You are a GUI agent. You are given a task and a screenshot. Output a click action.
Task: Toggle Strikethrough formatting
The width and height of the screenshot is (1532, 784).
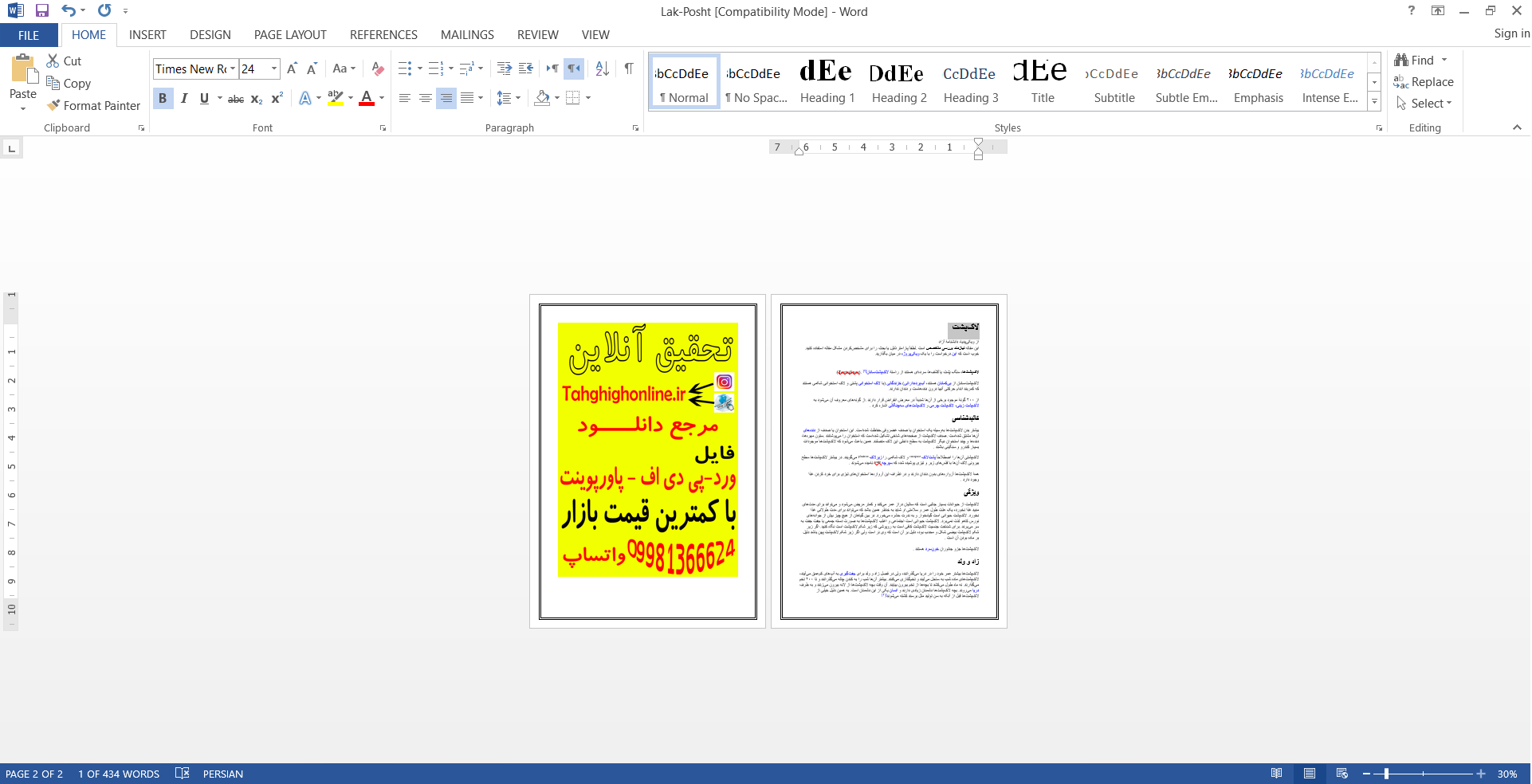point(236,99)
